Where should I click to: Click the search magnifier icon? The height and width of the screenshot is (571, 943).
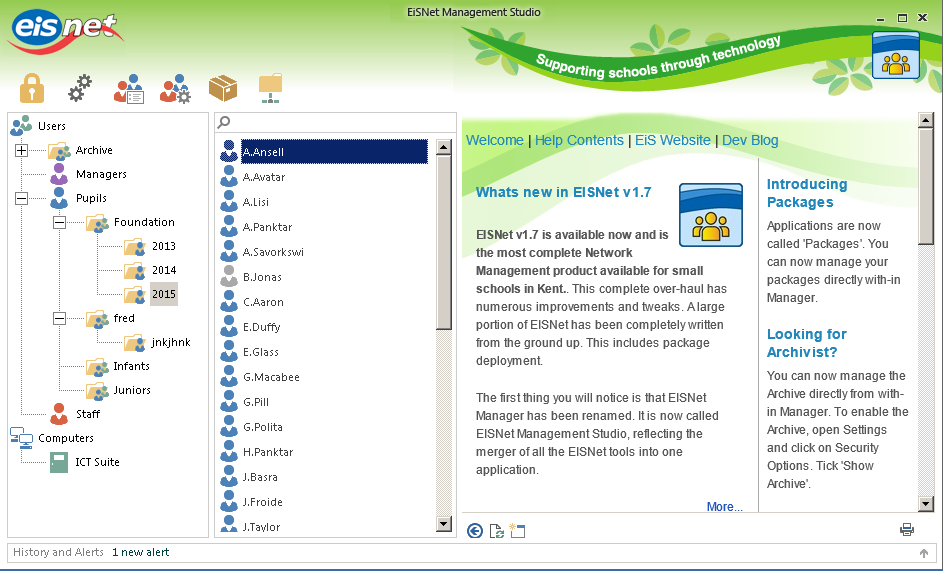(224, 122)
